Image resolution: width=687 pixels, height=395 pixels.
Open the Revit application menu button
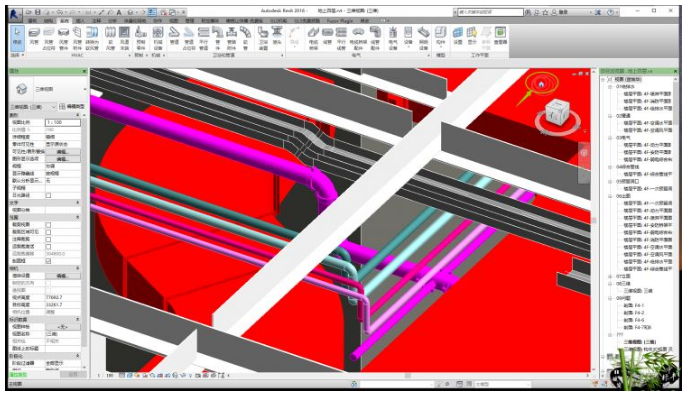pyautogui.click(x=15, y=14)
